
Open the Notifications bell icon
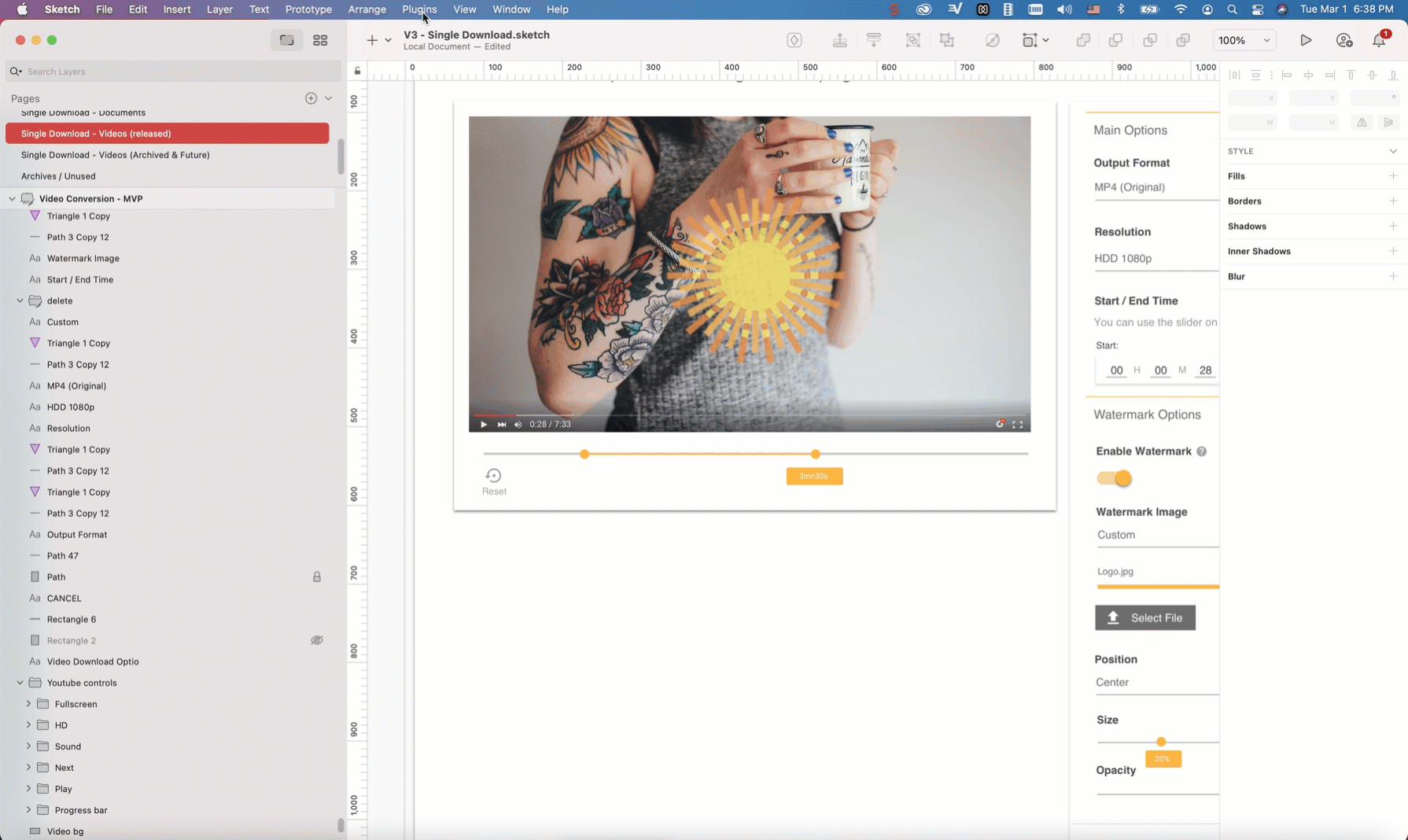(1379, 40)
